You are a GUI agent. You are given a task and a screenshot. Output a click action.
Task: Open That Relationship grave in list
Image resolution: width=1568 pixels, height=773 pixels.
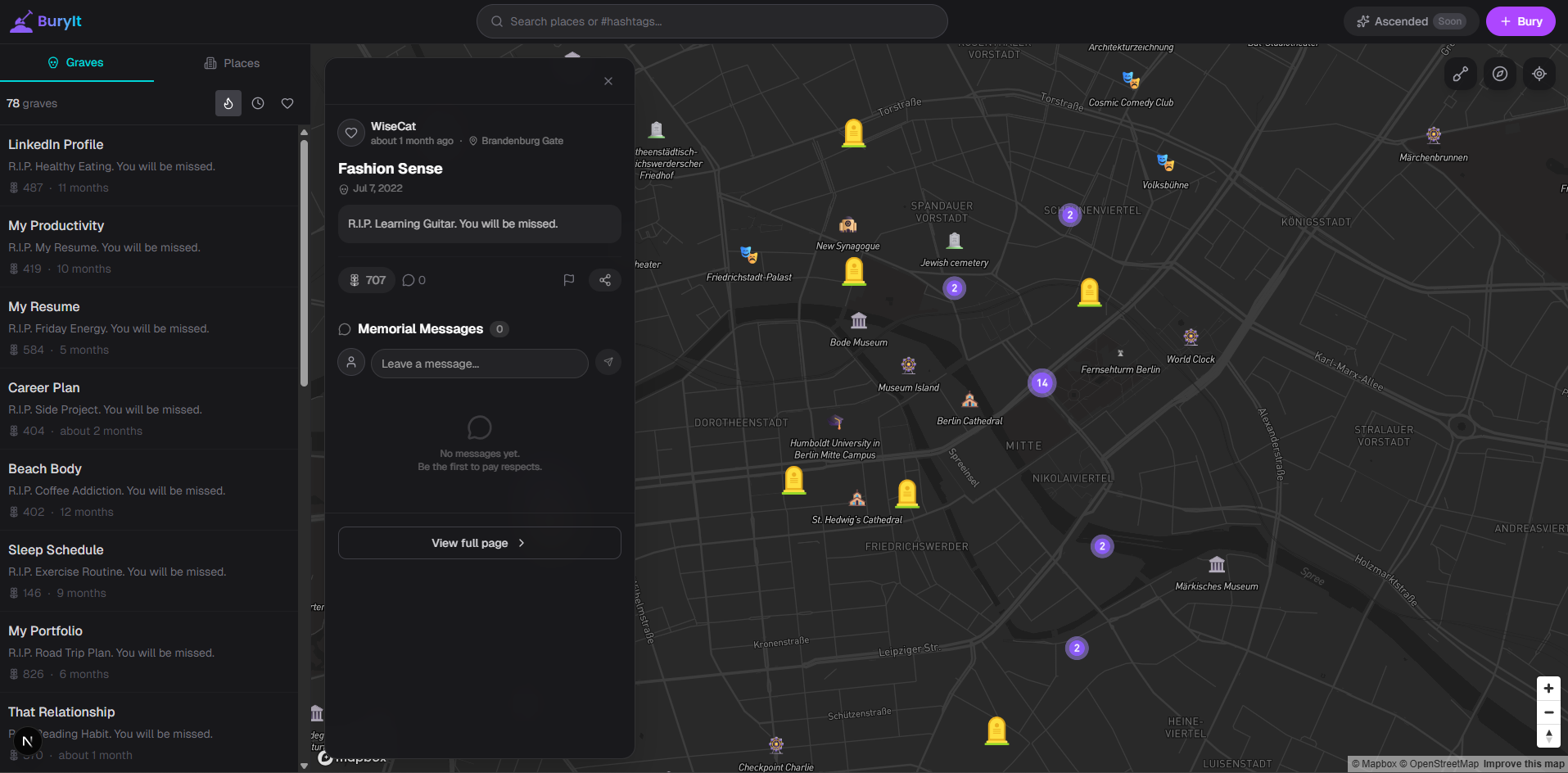[x=149, y=732]
